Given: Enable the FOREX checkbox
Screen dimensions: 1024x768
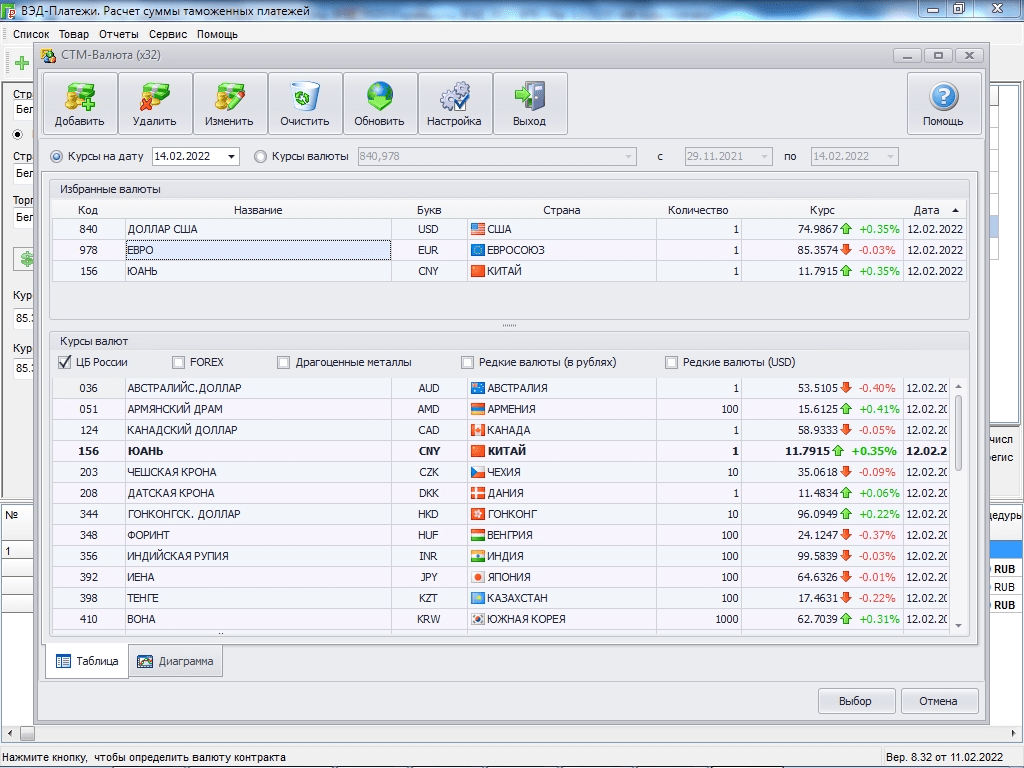Looking at the screenshot, I should pyautogui.click(x=179, y=363).
